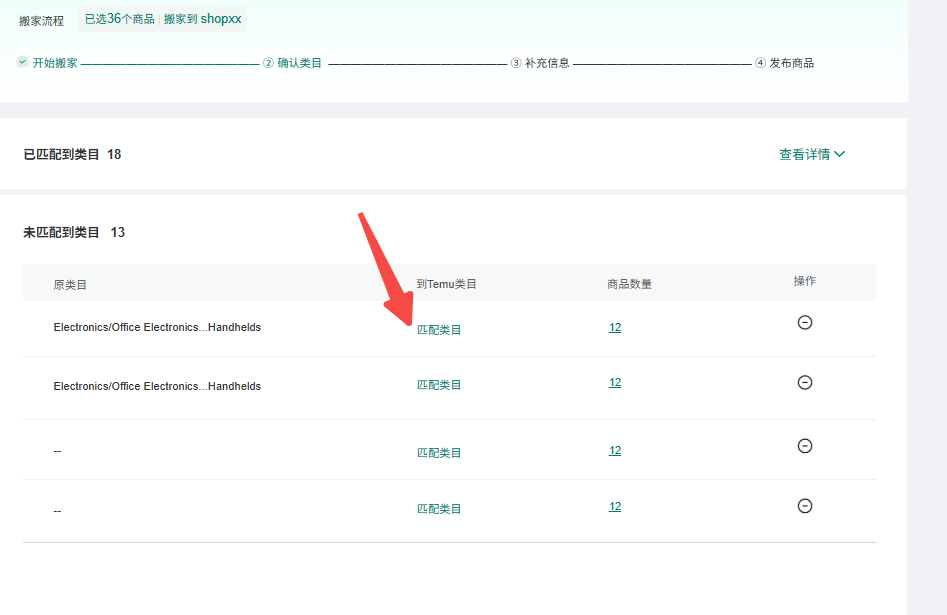Click the checkmark icon beside 开始搬家
This screenshot has height=615, width=947.
22,62
